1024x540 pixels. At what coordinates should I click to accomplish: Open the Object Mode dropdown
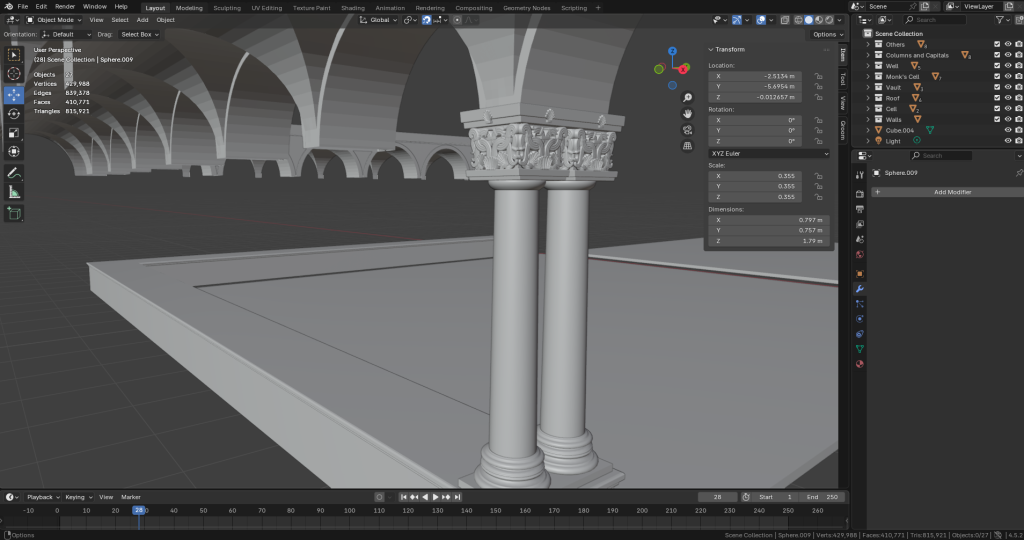click(54, 20)
